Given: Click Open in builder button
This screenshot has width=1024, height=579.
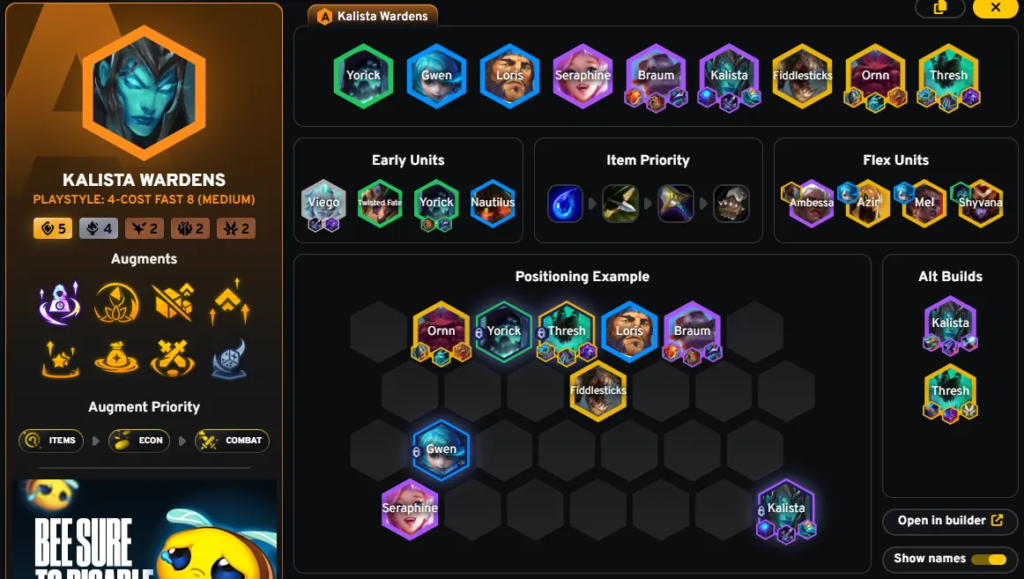Looking at the screenshot, I should [x=950, y=521].
